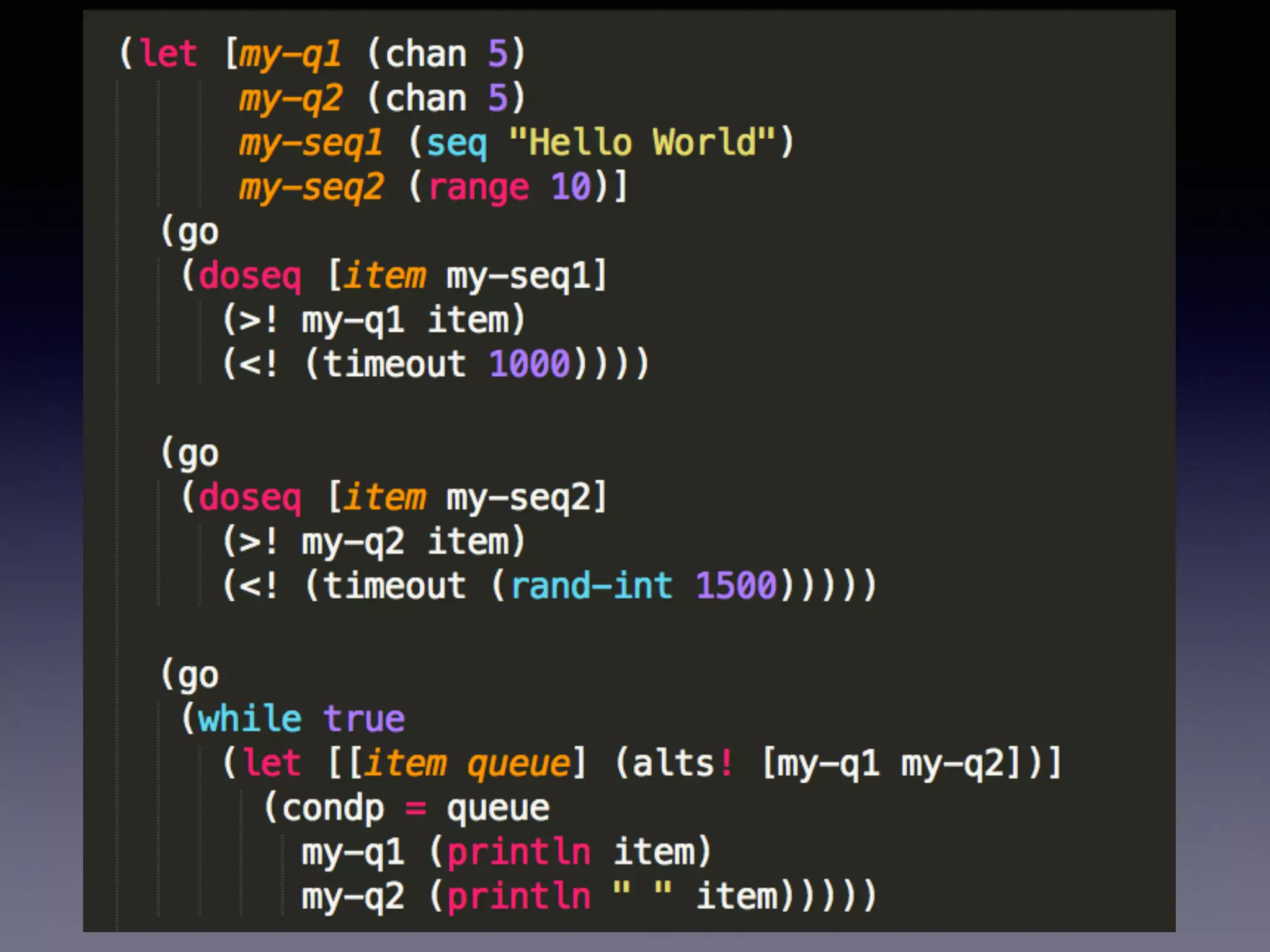Viewport: 1270px width, 952px height.
Task: Click the number 1500 after rand-int
Action: pos(735,585)
